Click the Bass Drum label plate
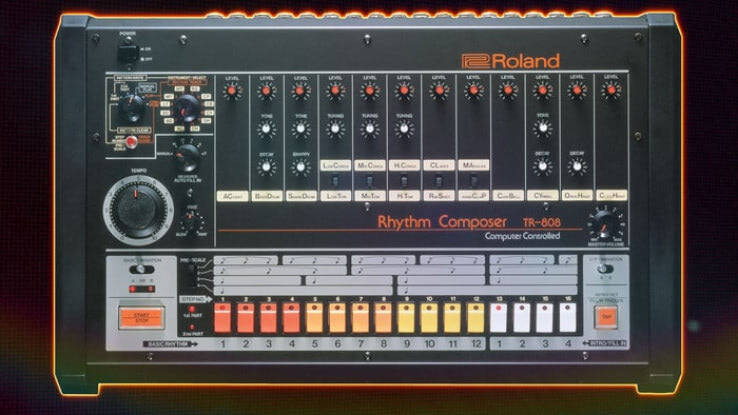The height and width of the screenshot is (415, 738). [x=266, y=196]
